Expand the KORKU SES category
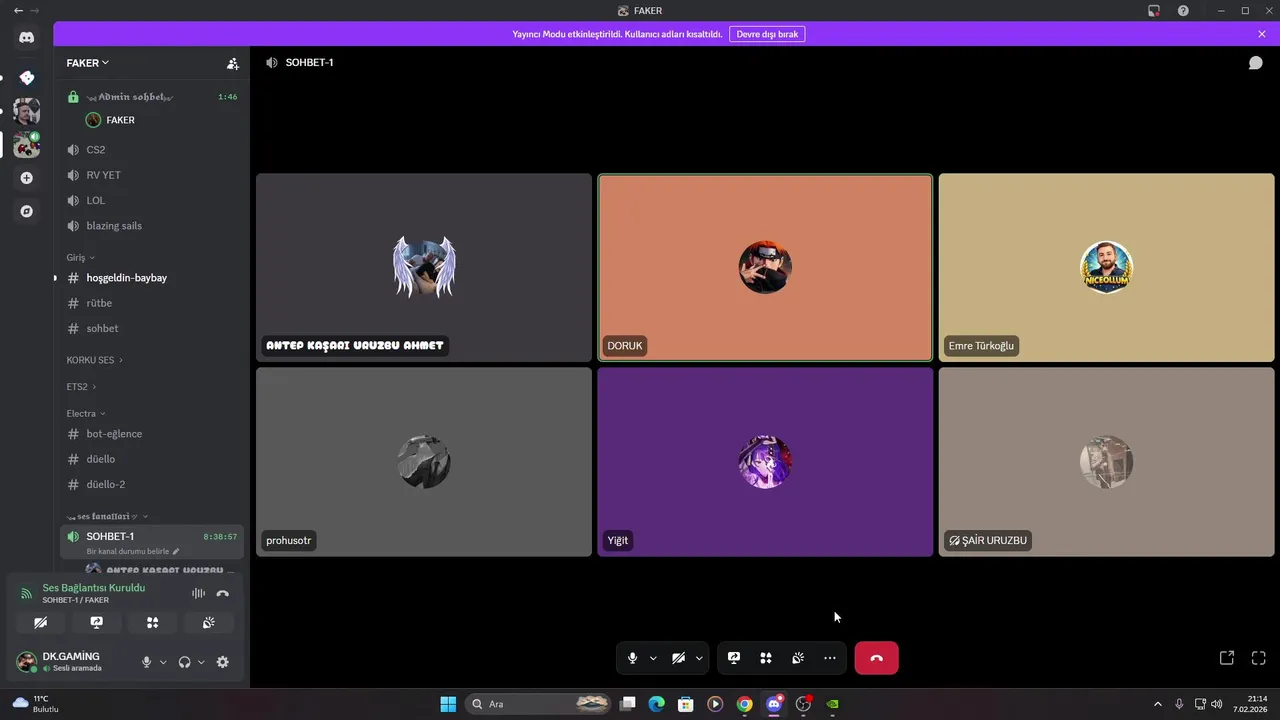Image resolution: width=1280 pixels, height=720 pixels. tap(95, 359)
